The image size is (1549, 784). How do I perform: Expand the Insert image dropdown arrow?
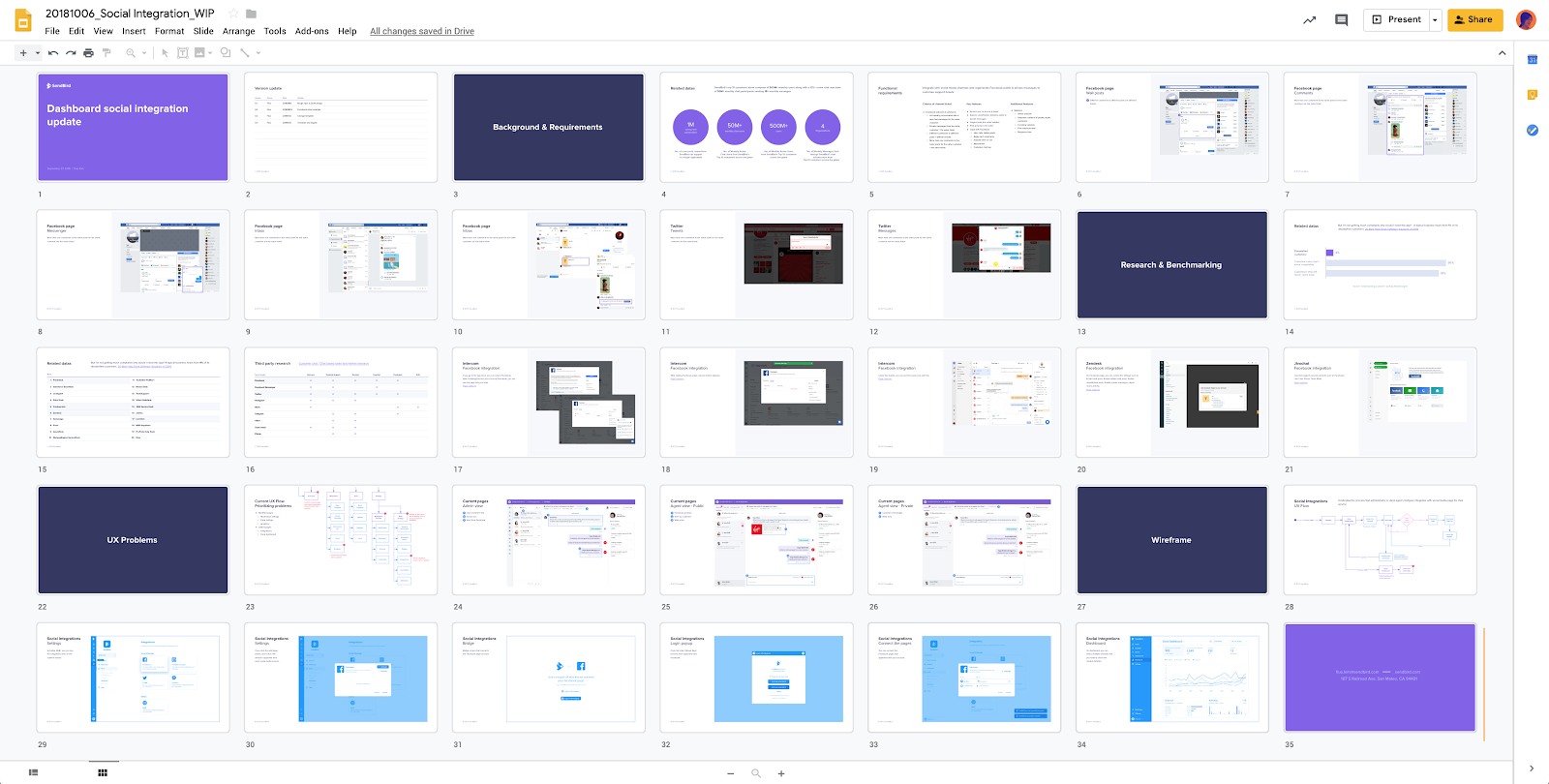coord(210,53)
